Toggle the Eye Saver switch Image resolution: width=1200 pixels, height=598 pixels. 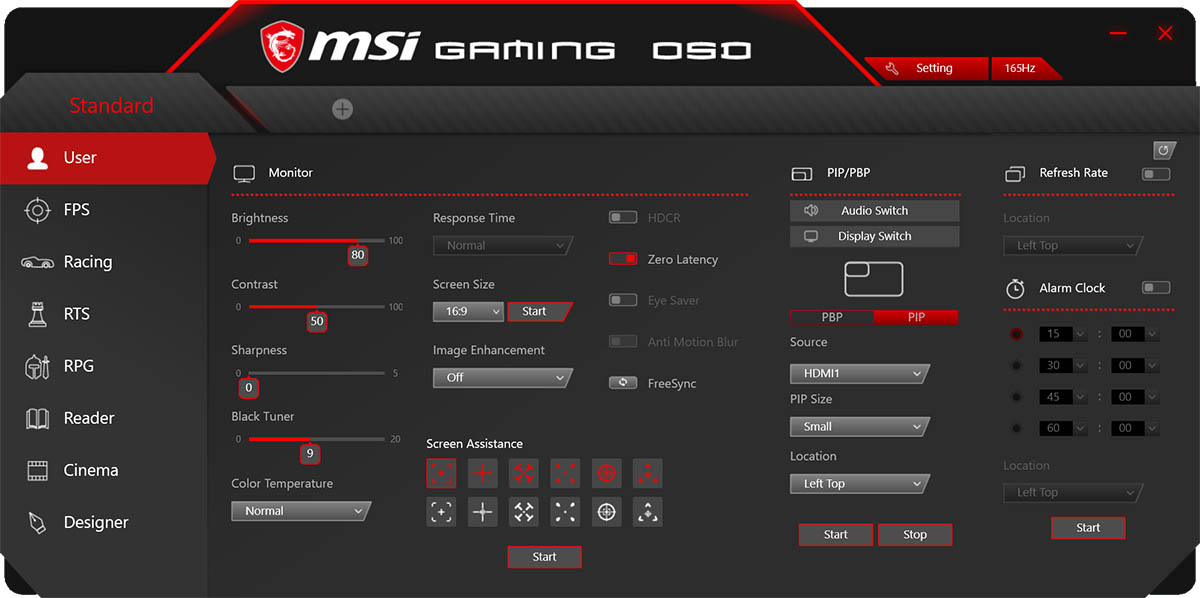pyautogui.click(x=623, y=300)
